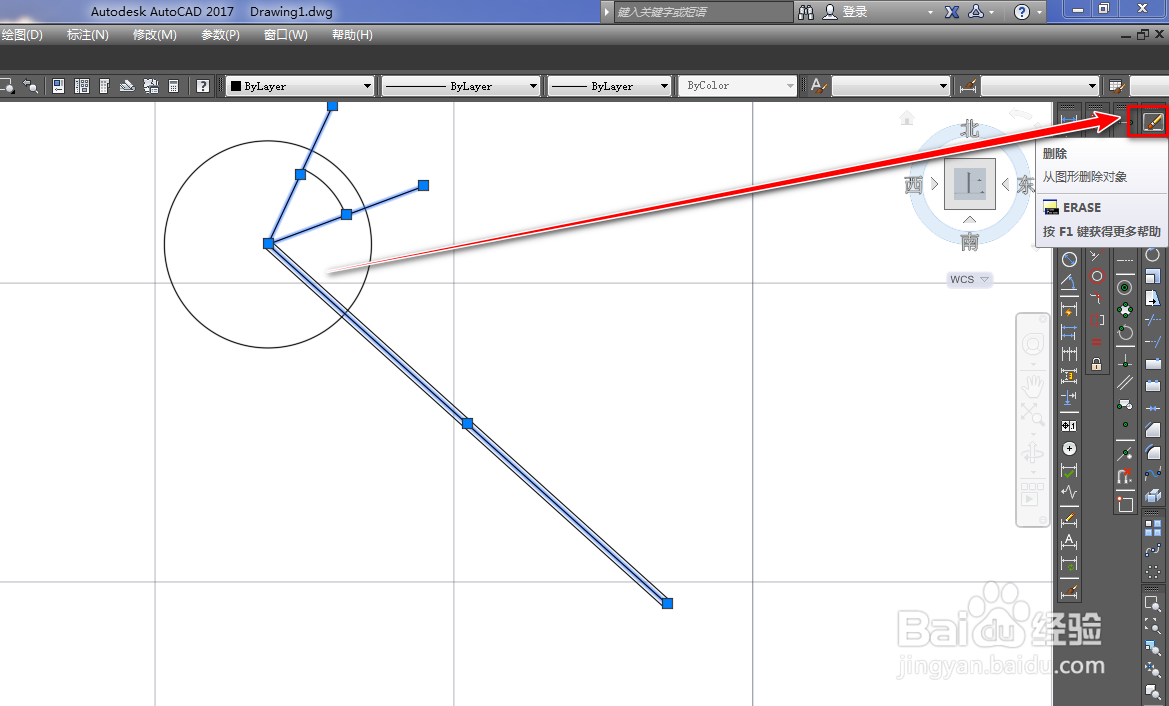Select the Diameter dimension tool

pos(1069,259)
